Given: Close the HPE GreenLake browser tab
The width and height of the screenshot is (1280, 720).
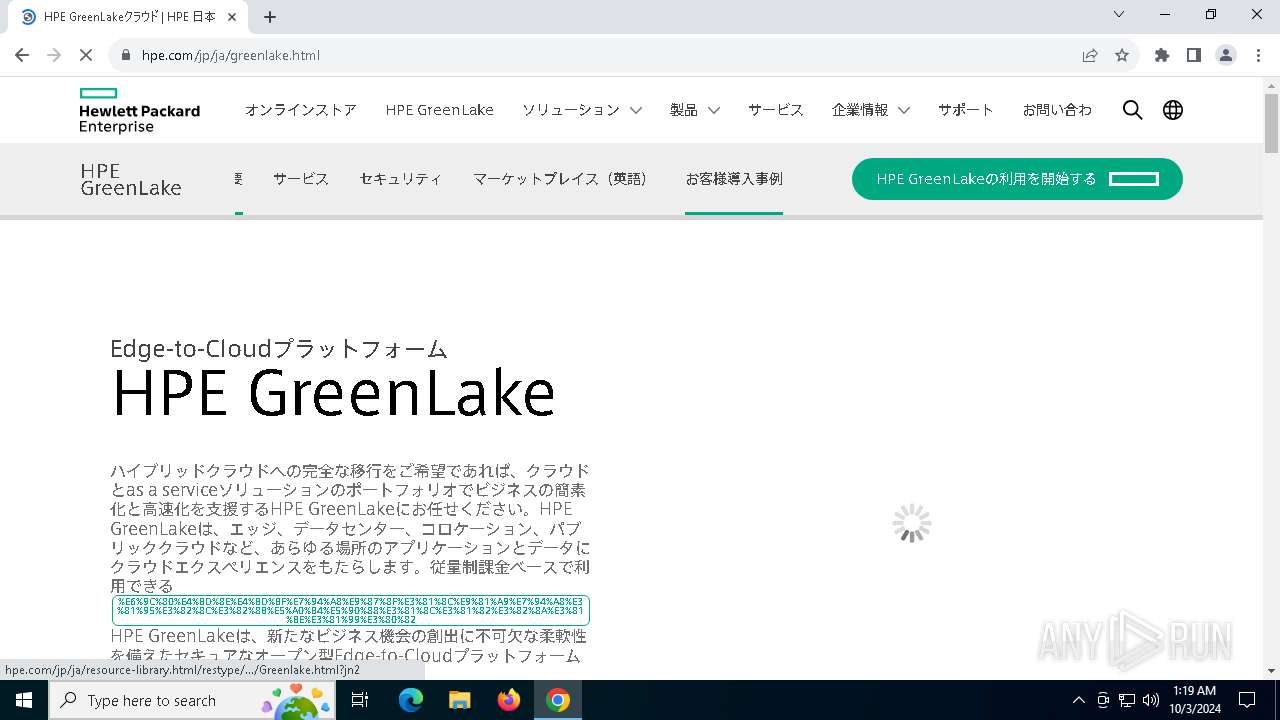Looking at the screenshot, I should pos(232,17).
